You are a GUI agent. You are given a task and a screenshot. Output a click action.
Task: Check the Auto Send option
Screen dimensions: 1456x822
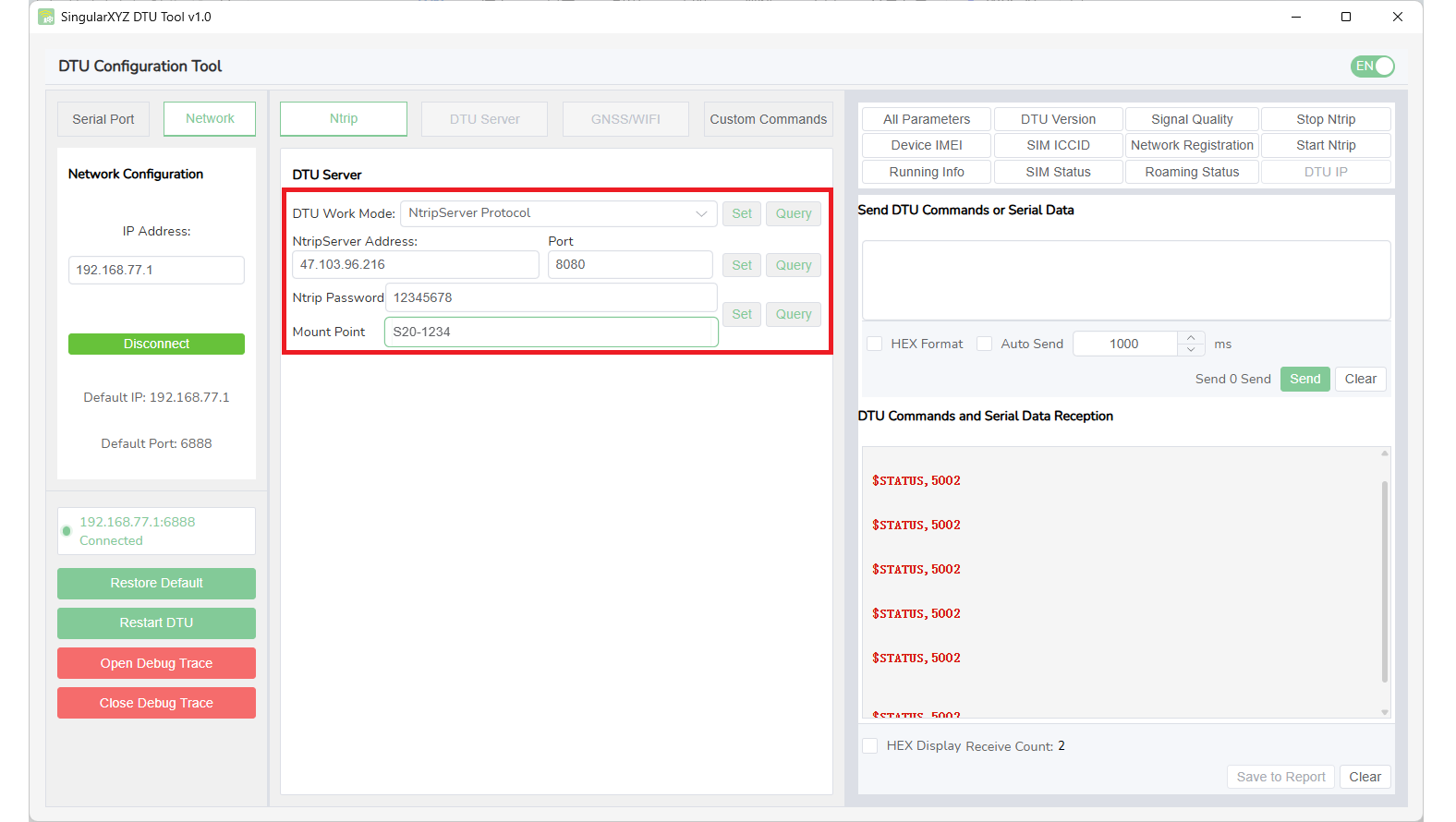(x=985, y=344)
